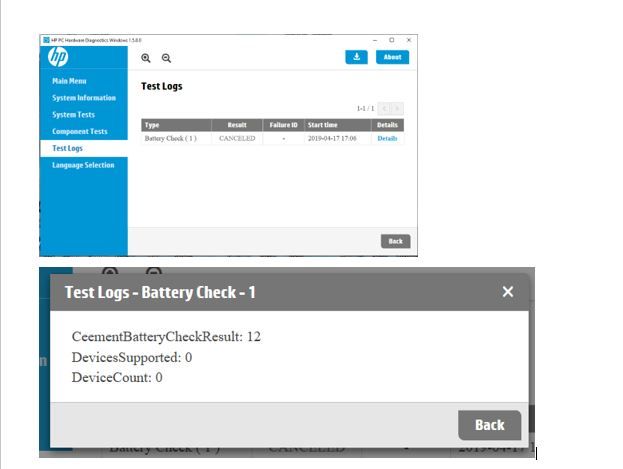Click the Start time column header
The height and width of the screenshot is (469, 623).
(x=338, y=125)
